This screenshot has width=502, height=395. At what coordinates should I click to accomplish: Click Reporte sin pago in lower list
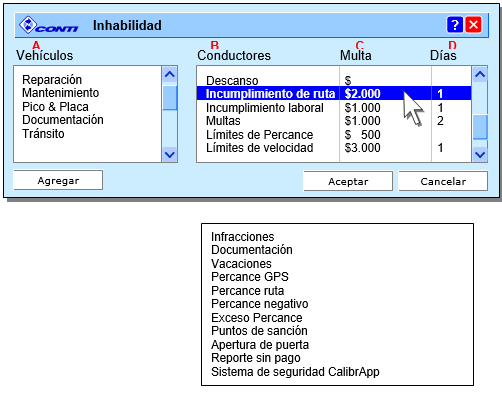pyautogui.click(x=256, y=358)
